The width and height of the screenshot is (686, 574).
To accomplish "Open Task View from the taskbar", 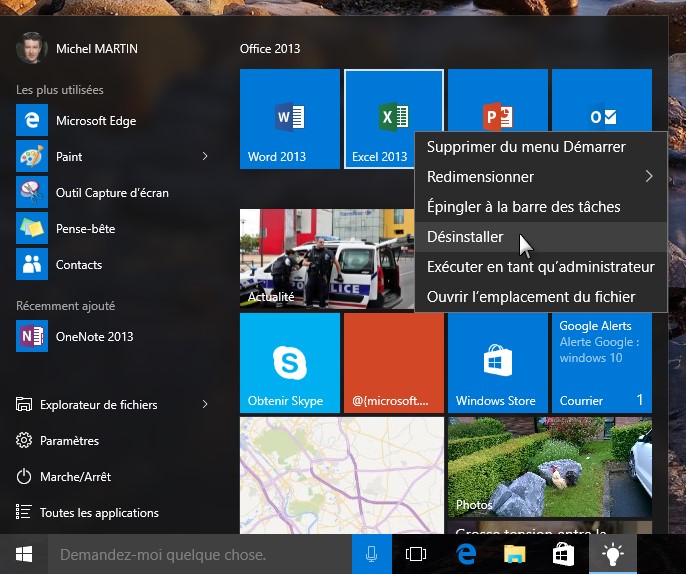I will [x=416, y=554].
